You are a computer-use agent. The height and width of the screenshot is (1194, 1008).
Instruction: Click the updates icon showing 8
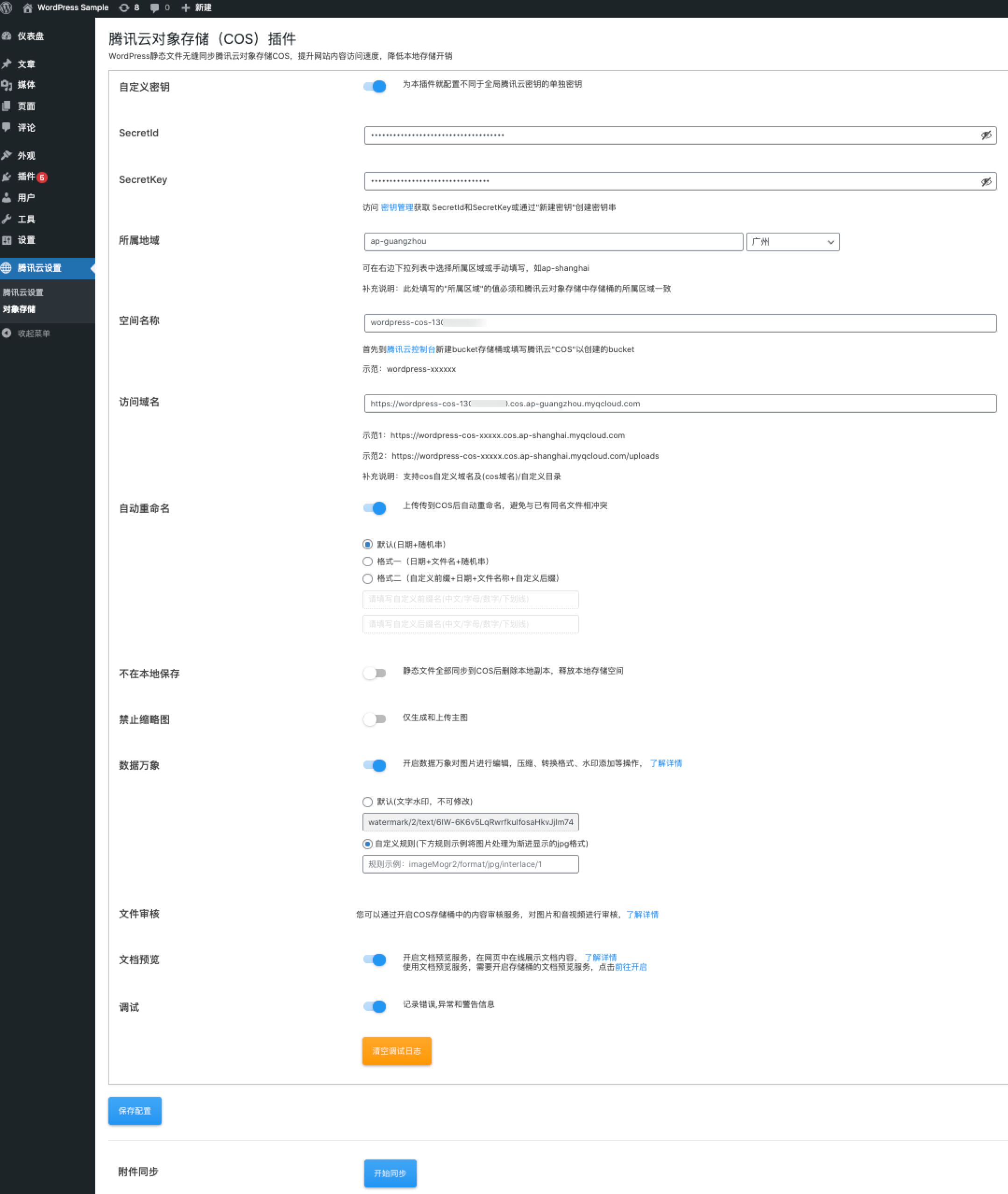[123, 8]
